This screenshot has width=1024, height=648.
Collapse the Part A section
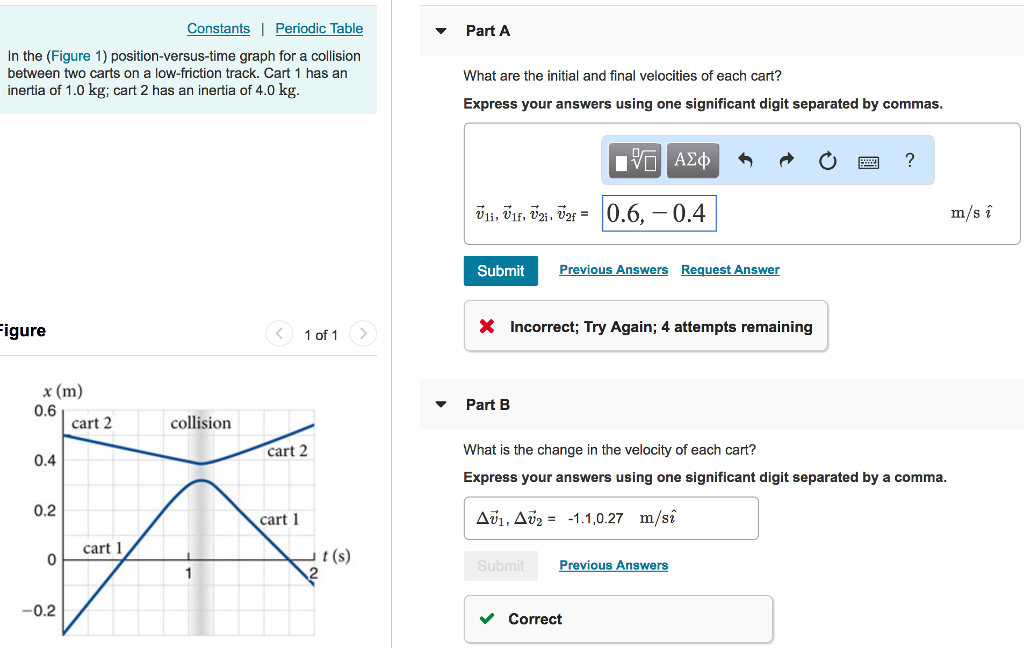(441, 31)
